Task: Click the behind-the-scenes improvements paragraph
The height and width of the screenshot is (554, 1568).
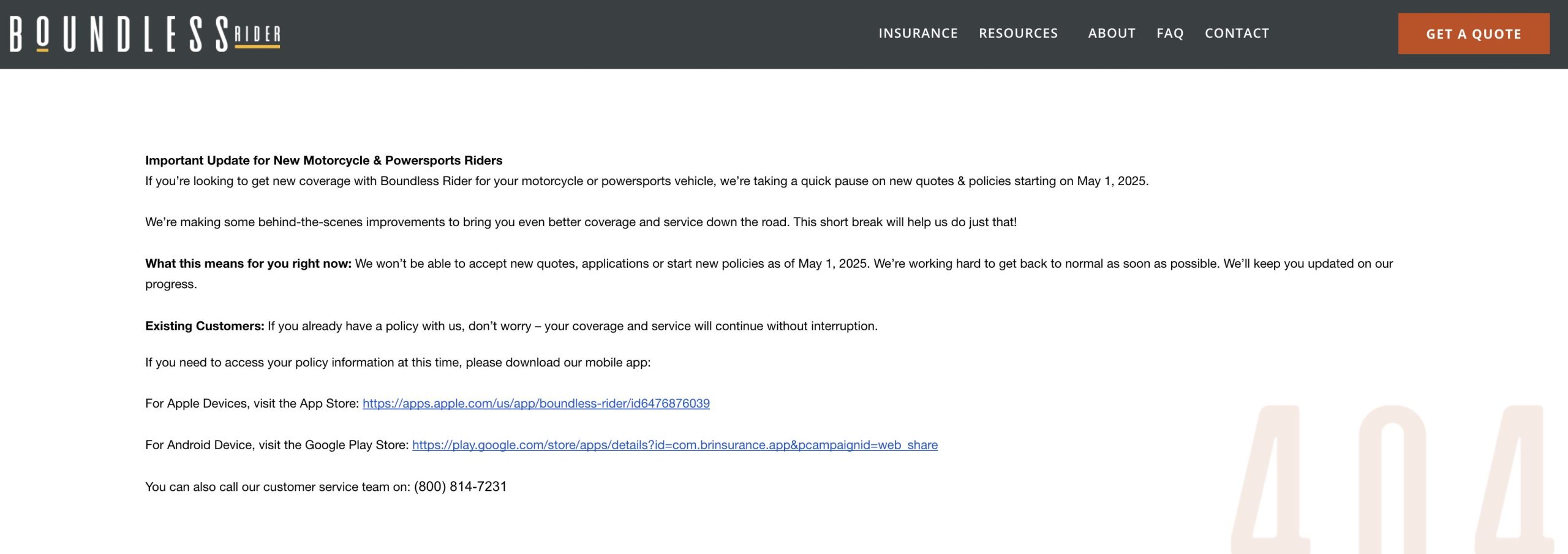Action: [581, 222]
